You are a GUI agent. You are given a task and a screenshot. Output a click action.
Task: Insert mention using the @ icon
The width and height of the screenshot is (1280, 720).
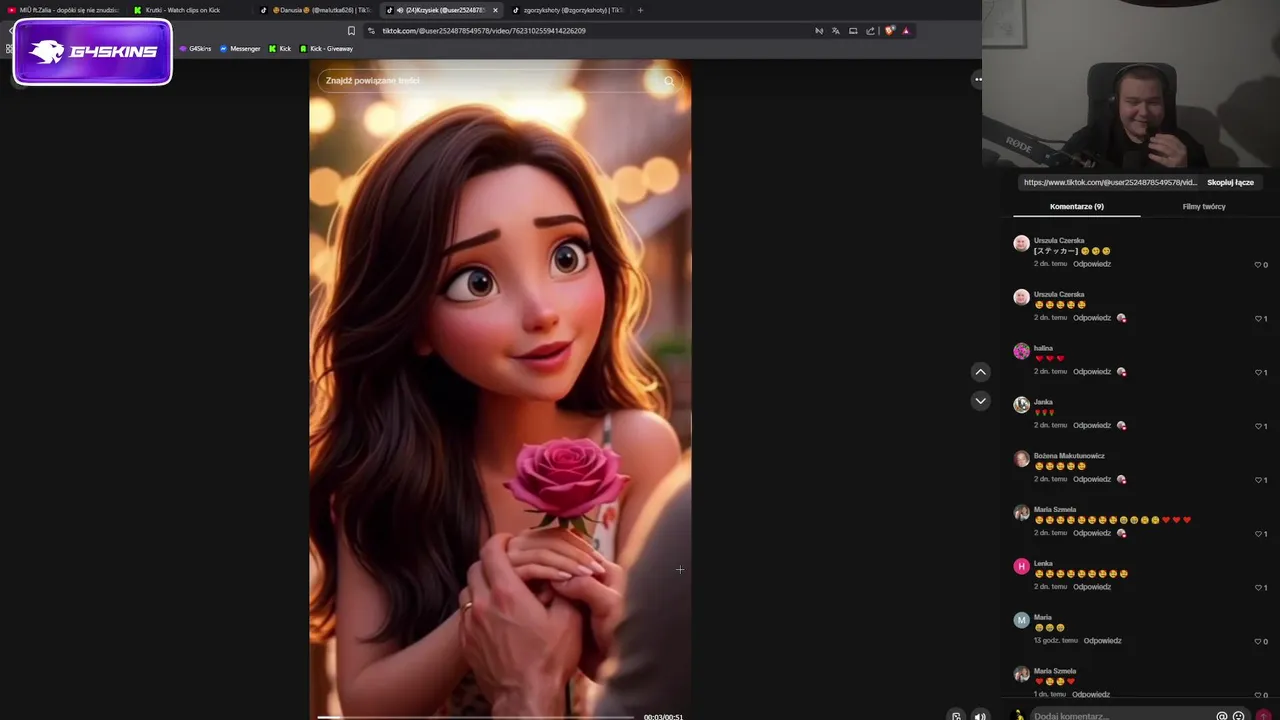pos(1221,716)
